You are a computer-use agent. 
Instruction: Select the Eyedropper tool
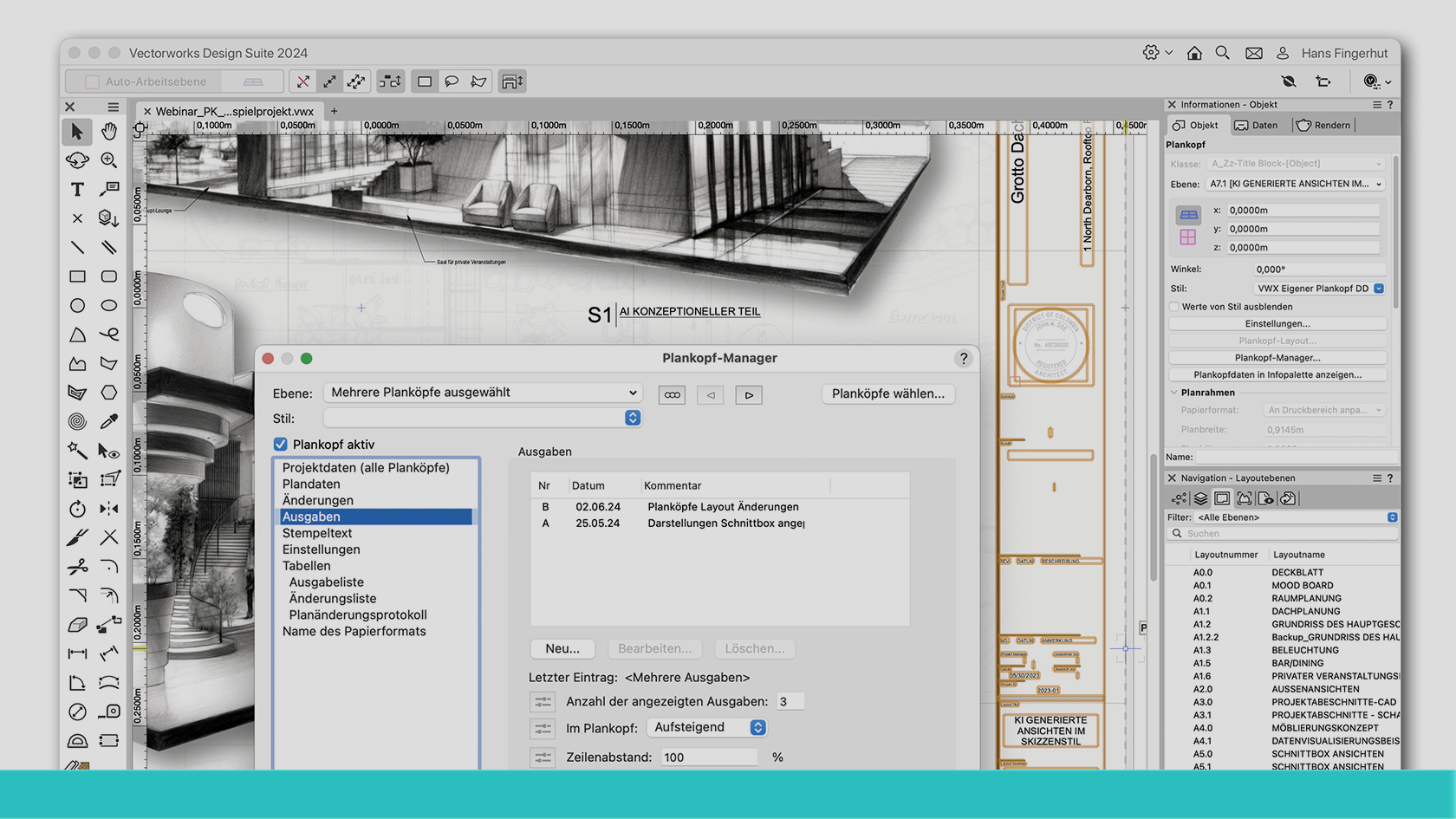109,421
